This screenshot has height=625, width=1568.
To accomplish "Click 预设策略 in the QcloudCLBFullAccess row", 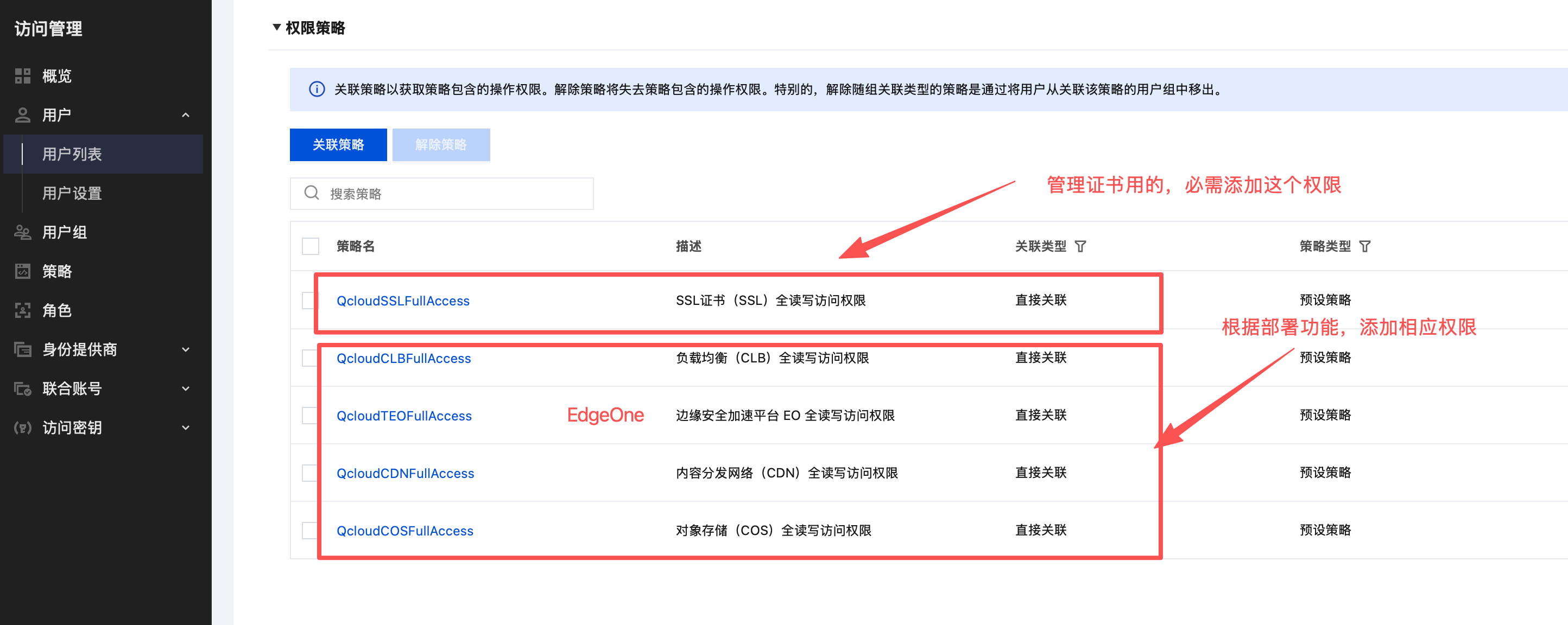I will (1325, 358).
